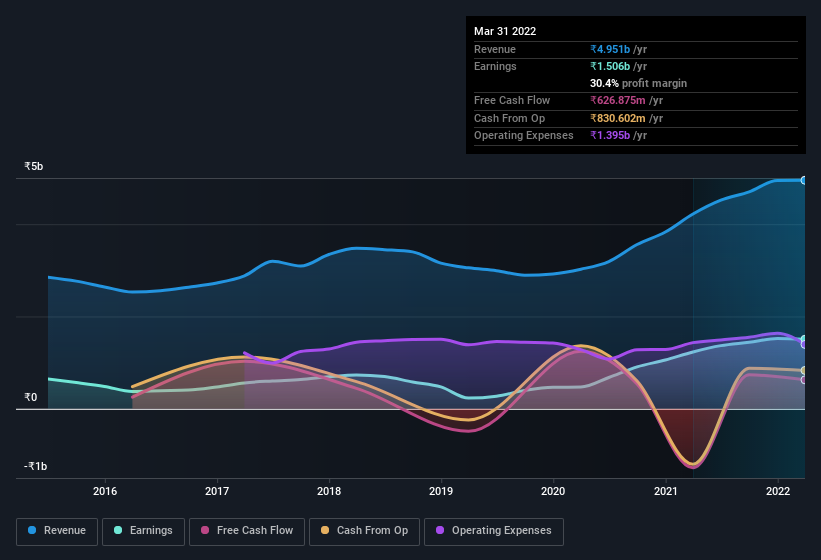Click the pink Free Cash Flow endpoint marker

(x=803, y=379)
